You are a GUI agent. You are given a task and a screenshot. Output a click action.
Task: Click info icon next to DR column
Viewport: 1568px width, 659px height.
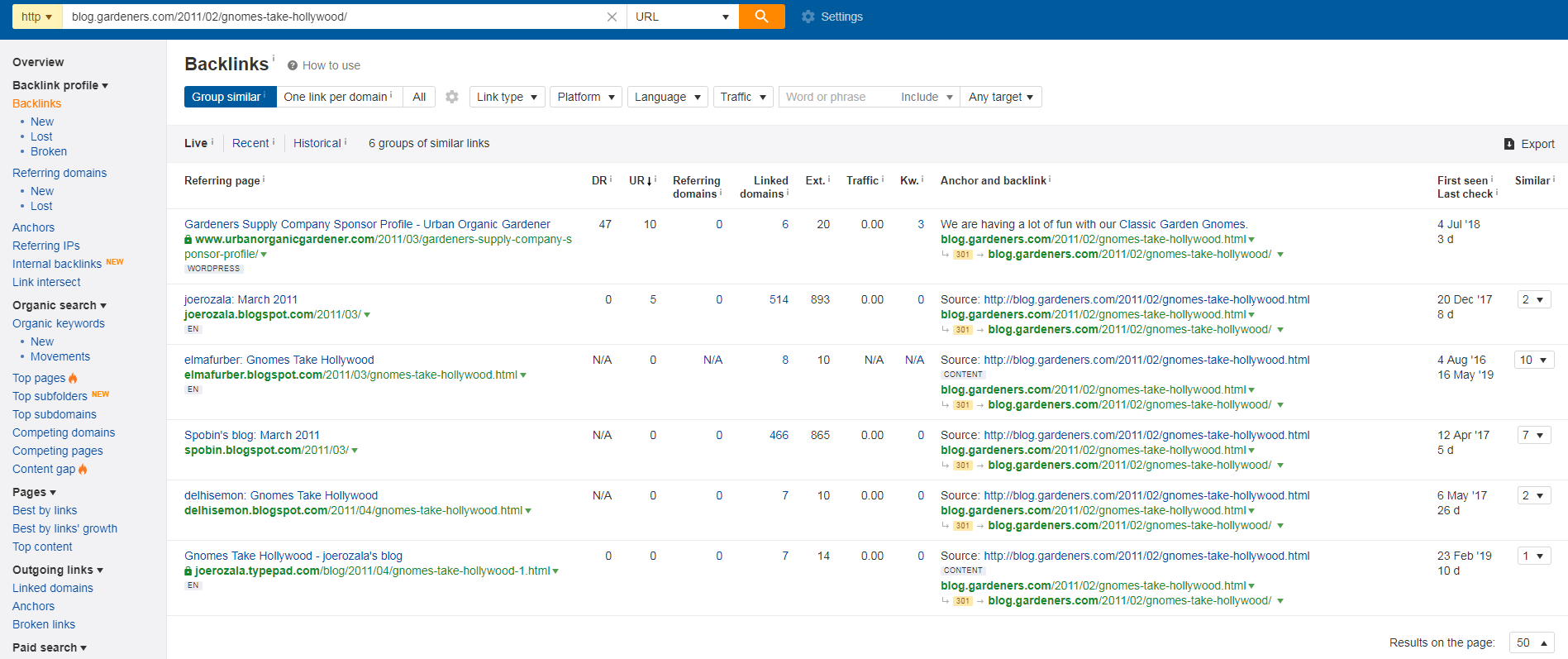tap(611, 179)
